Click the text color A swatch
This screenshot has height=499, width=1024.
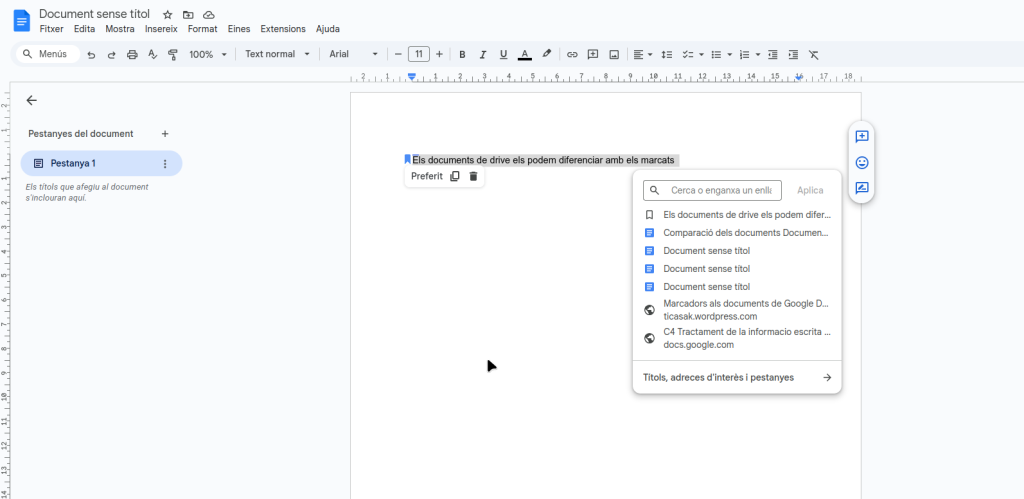tap(525, 54)
